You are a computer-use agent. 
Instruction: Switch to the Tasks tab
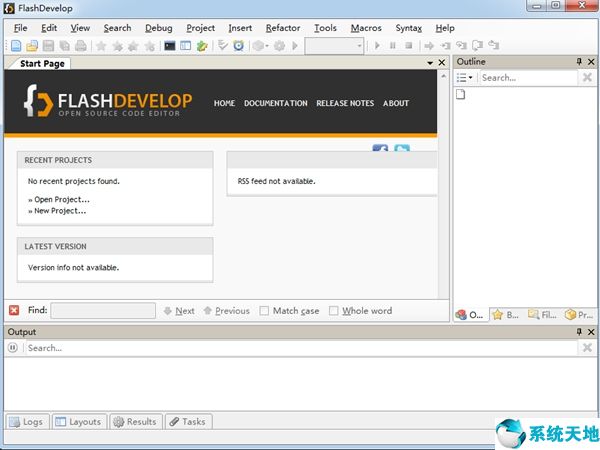coord(188,421)
